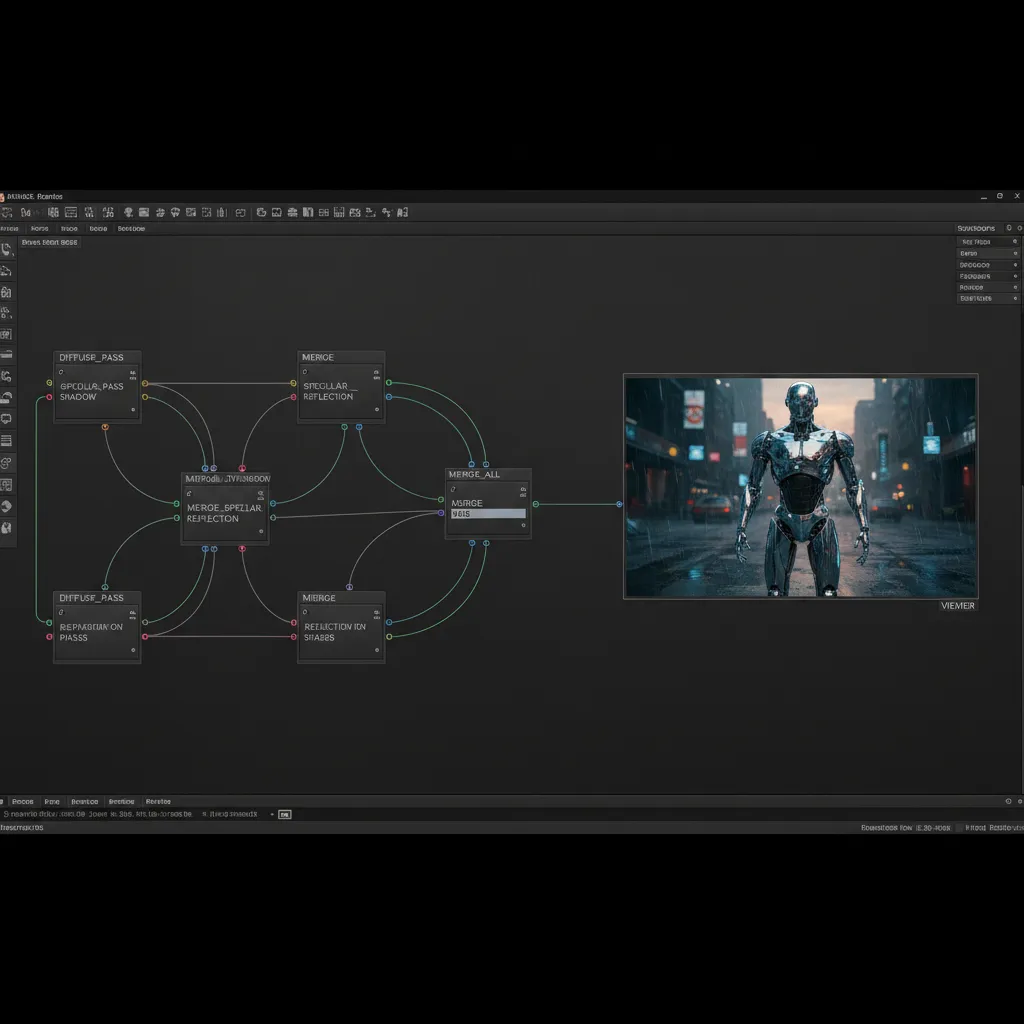The height and width of the screenshot is (1024, 1024).
Task: Open the first menu at the left edge
Action: point(9,229)
